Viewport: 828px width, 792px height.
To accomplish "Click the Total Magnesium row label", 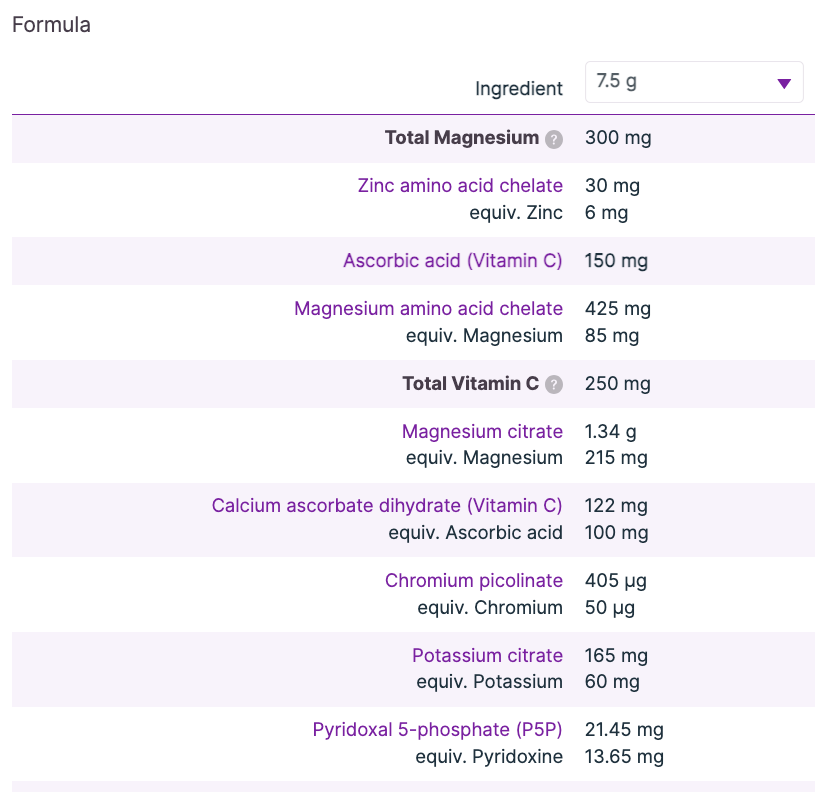I will coord(461,138).
